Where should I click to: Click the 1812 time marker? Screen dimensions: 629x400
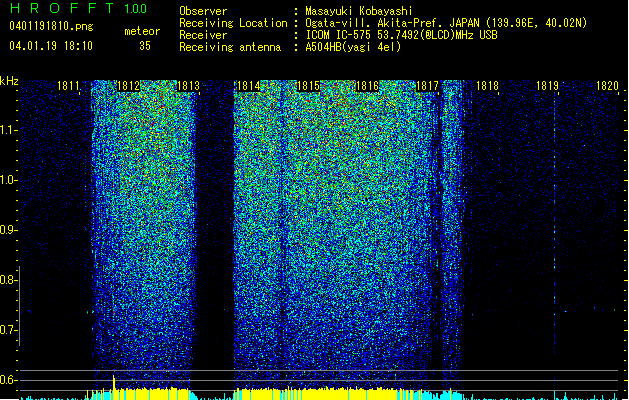tap(128, 86)
